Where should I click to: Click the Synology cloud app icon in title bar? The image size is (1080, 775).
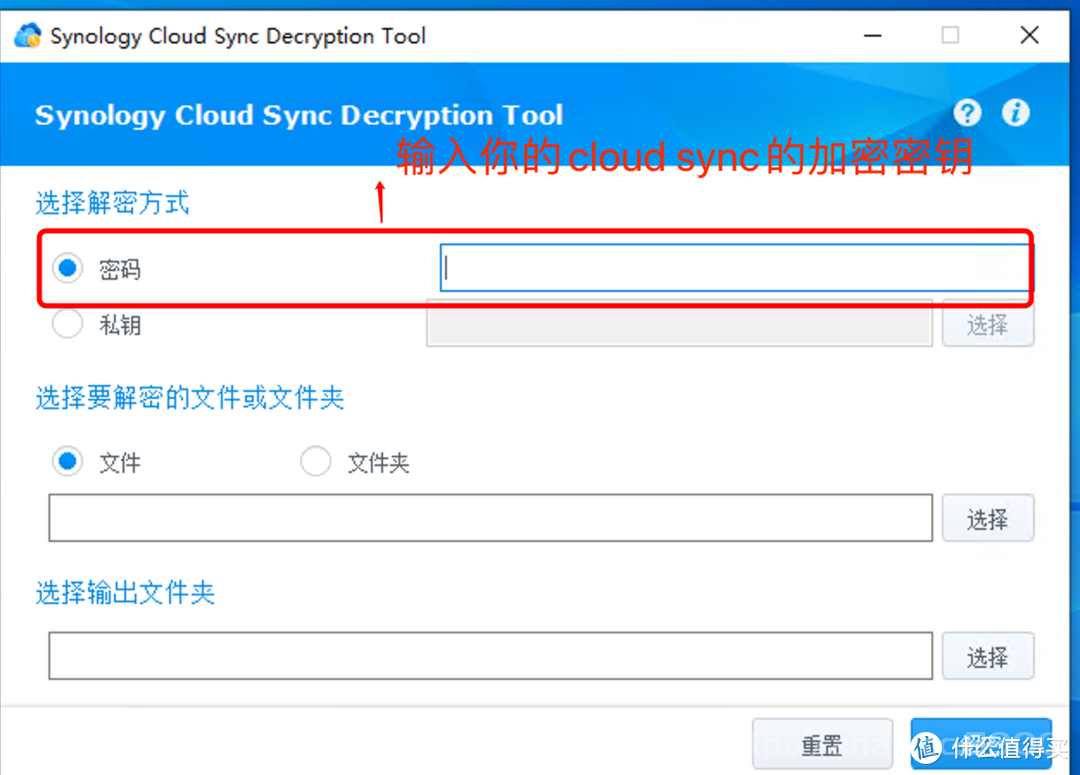pyautogui.click(x=28, y=35)
